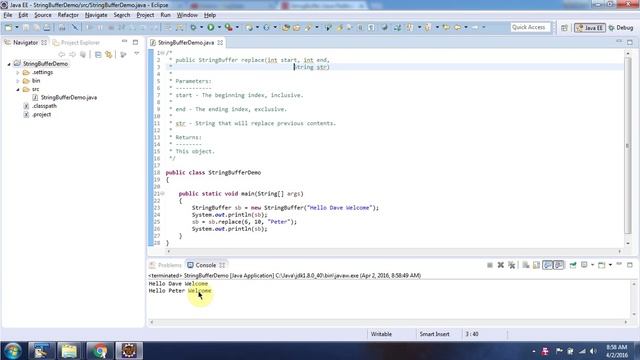Click Remove Launch X icon in Console
This screenshot has width=640, height=360.
pos(500,265)
